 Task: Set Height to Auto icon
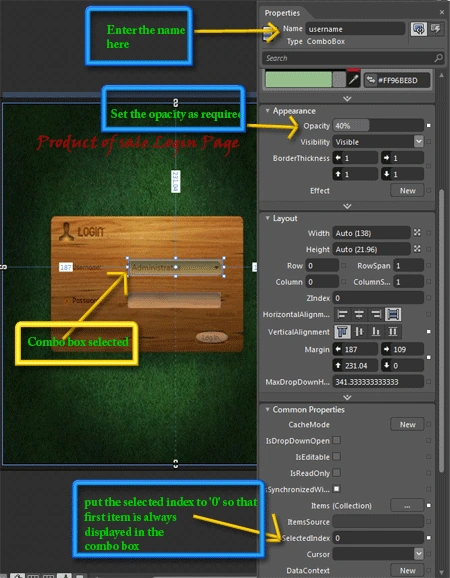click(x=417, y=249)
